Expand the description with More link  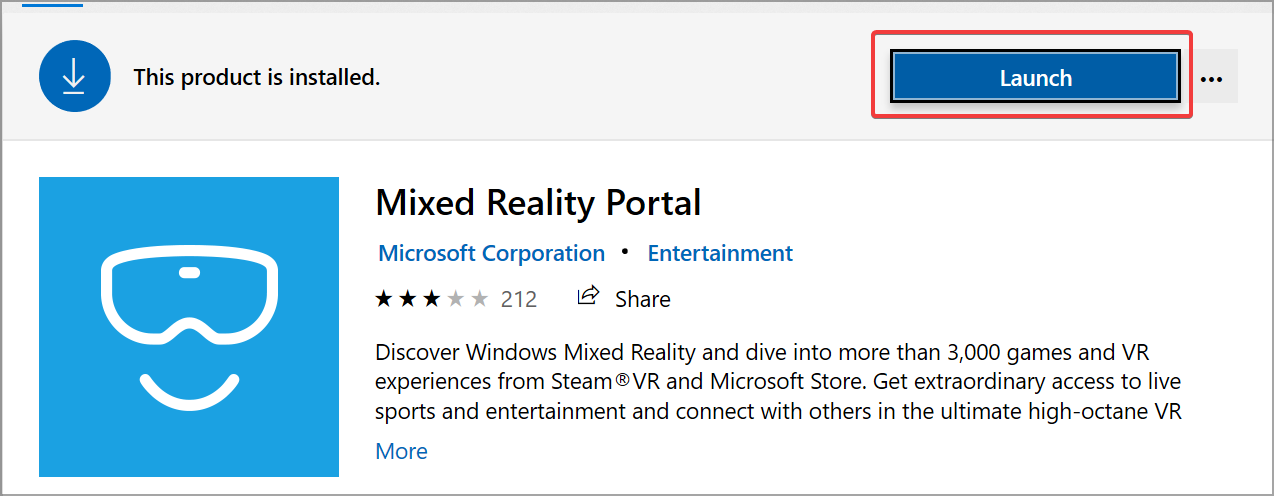point(402,451)
